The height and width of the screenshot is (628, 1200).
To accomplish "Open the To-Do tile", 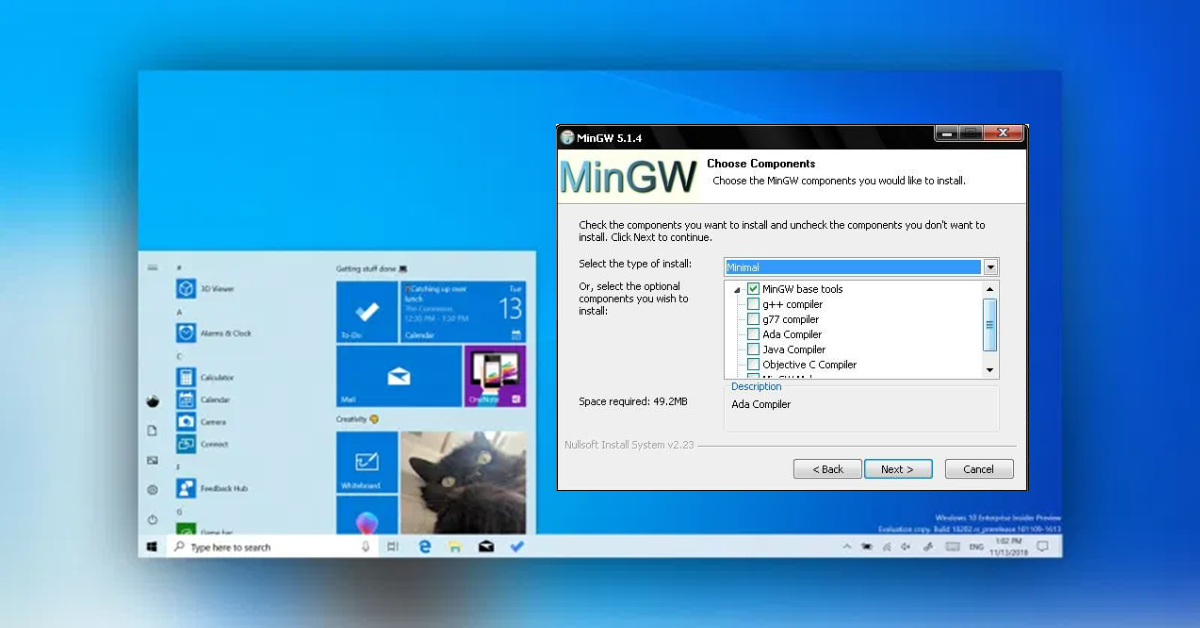I will 367,312.
